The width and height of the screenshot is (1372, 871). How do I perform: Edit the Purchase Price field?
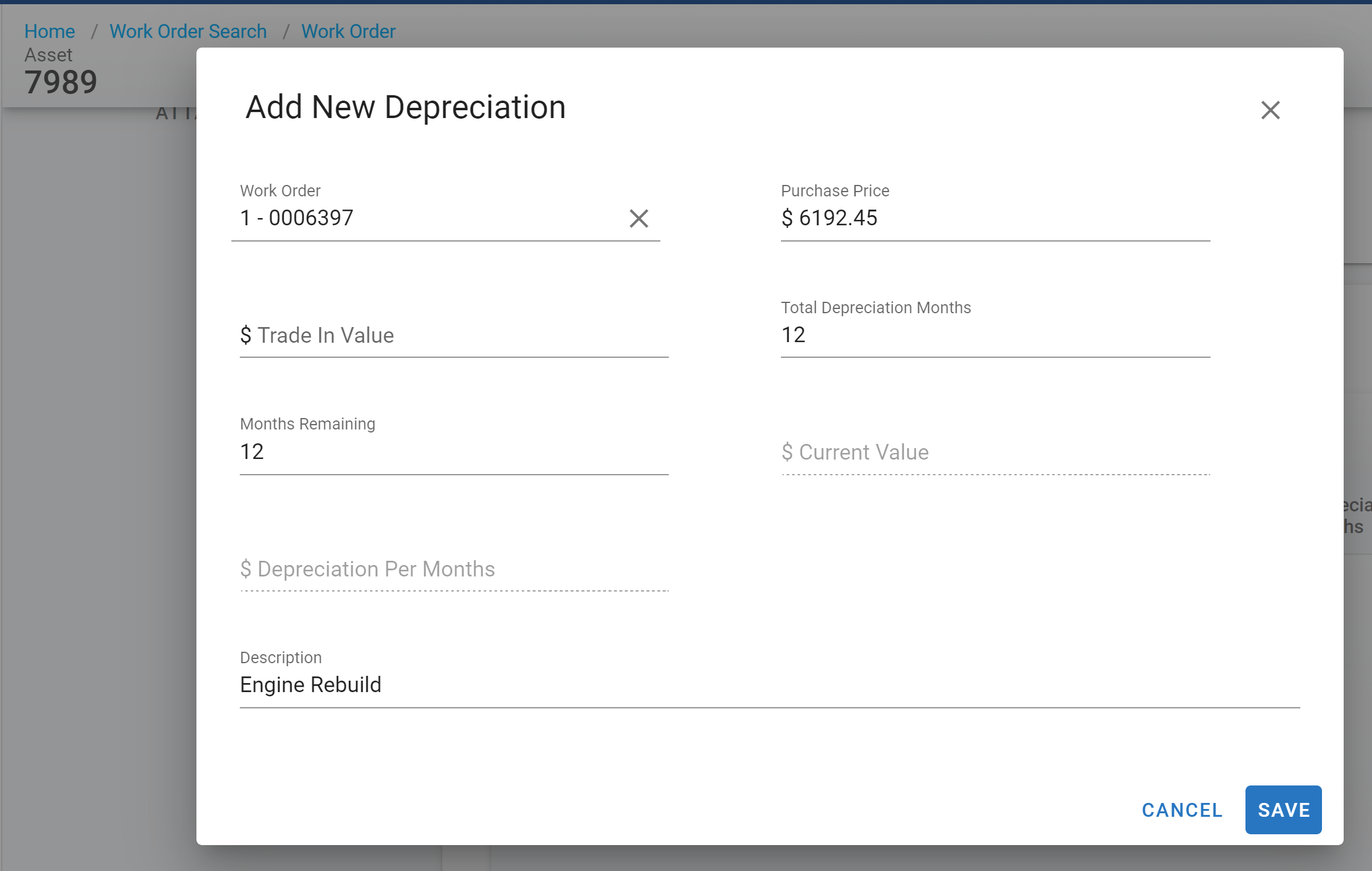[994, 218]
